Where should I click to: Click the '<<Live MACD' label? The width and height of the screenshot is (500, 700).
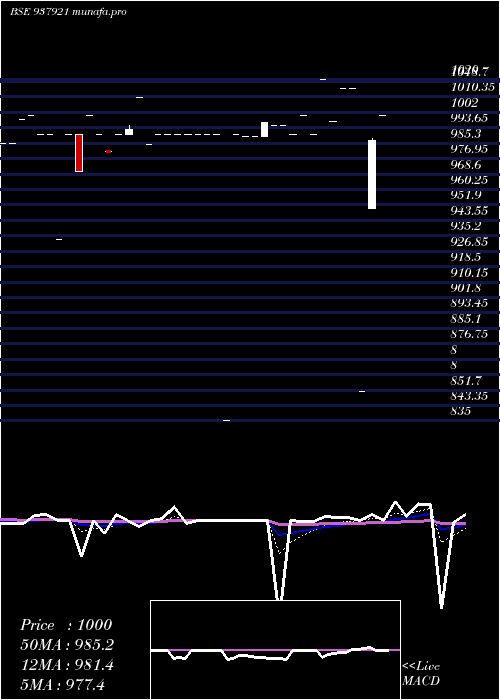click(x=421, y=673)
